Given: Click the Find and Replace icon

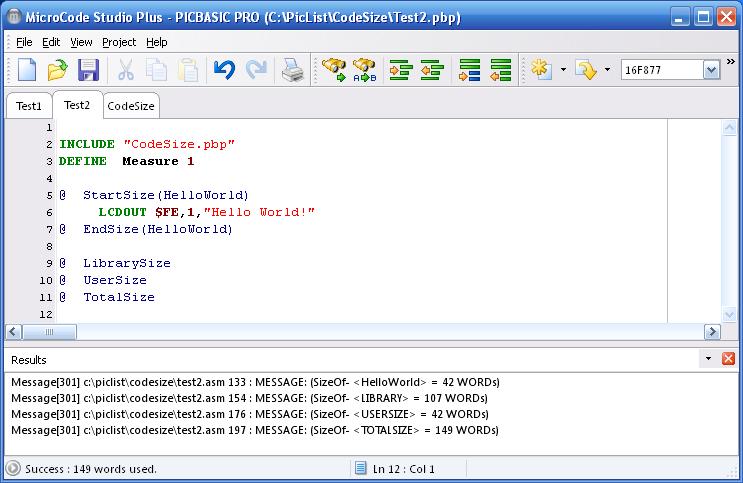Looking at the screenshot, I should coord(365,70).
